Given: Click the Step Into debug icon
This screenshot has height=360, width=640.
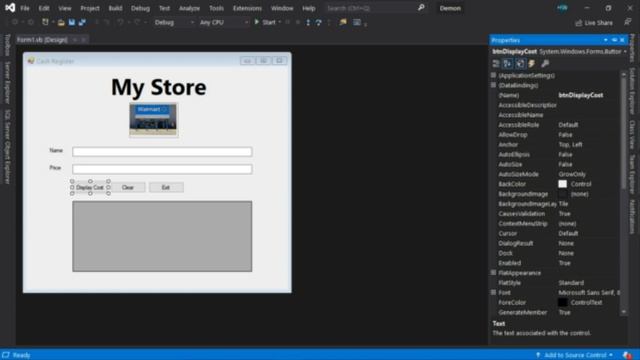Looking at the screenshot, I should click(308, 22).
